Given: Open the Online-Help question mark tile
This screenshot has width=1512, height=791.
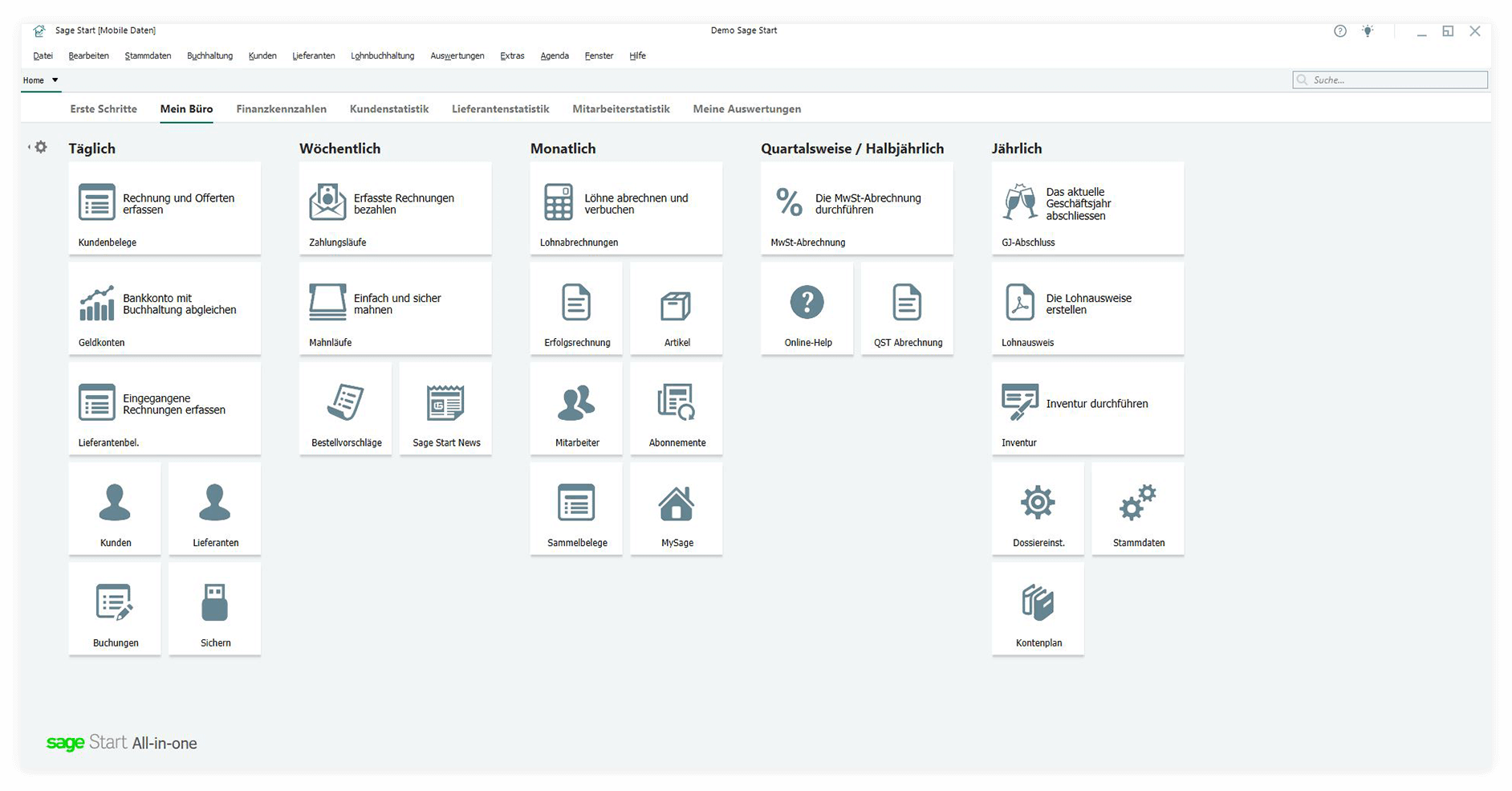Looking at the screenshot, I should click(807, 308).
